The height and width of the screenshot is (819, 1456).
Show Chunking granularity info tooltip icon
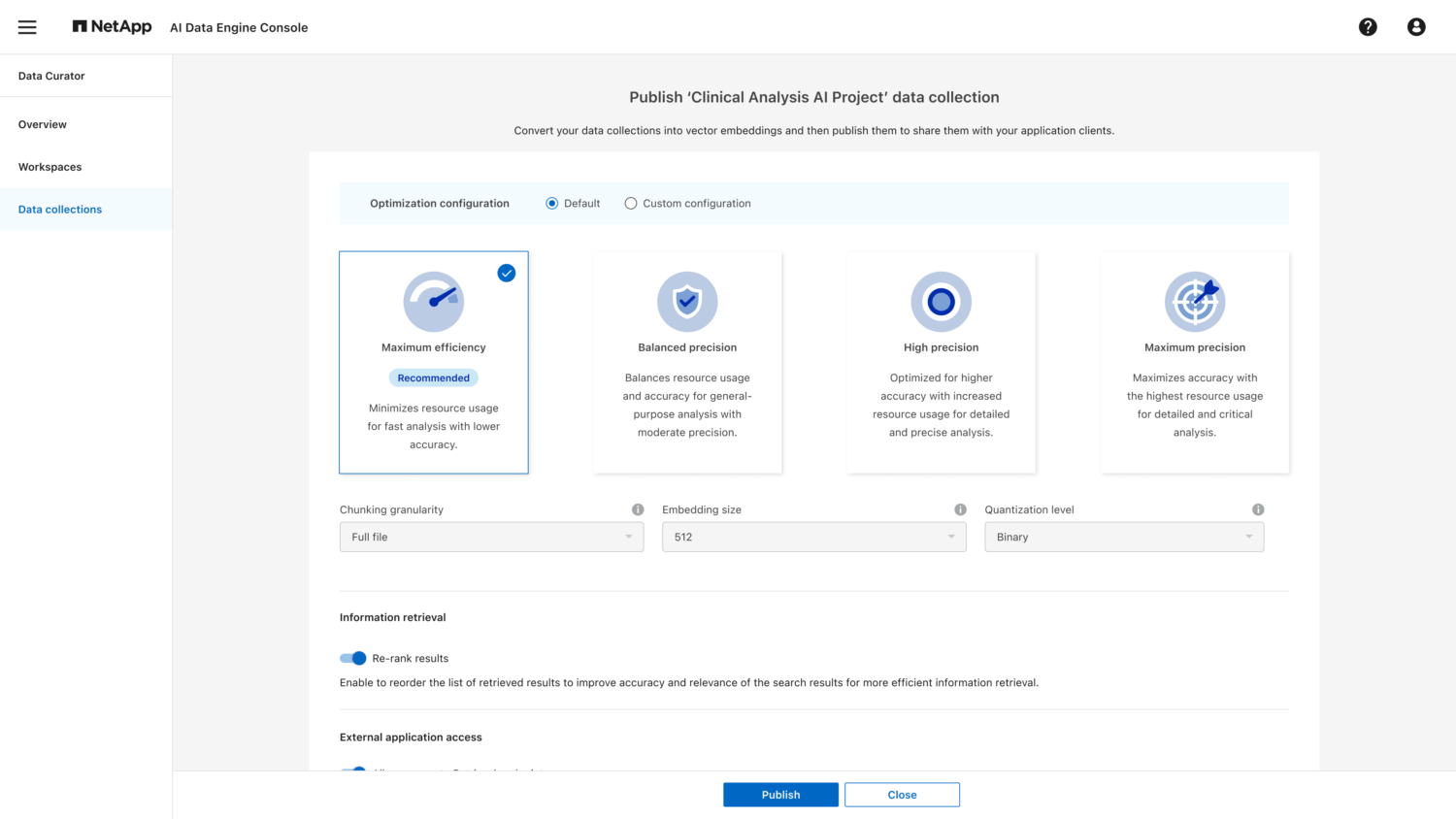[638, 509]
